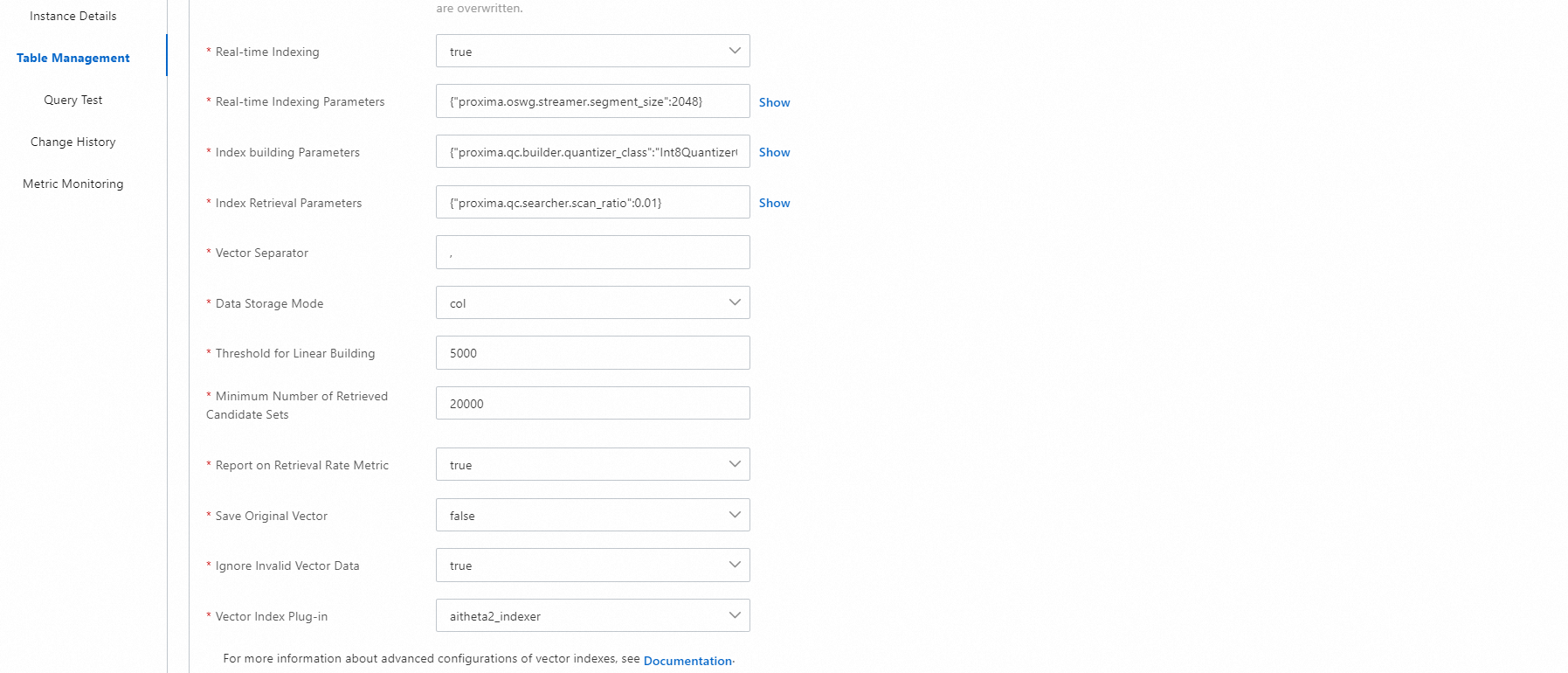Click the Data Storage Mode label
The image size is (1568, 673).
point(269,303)
